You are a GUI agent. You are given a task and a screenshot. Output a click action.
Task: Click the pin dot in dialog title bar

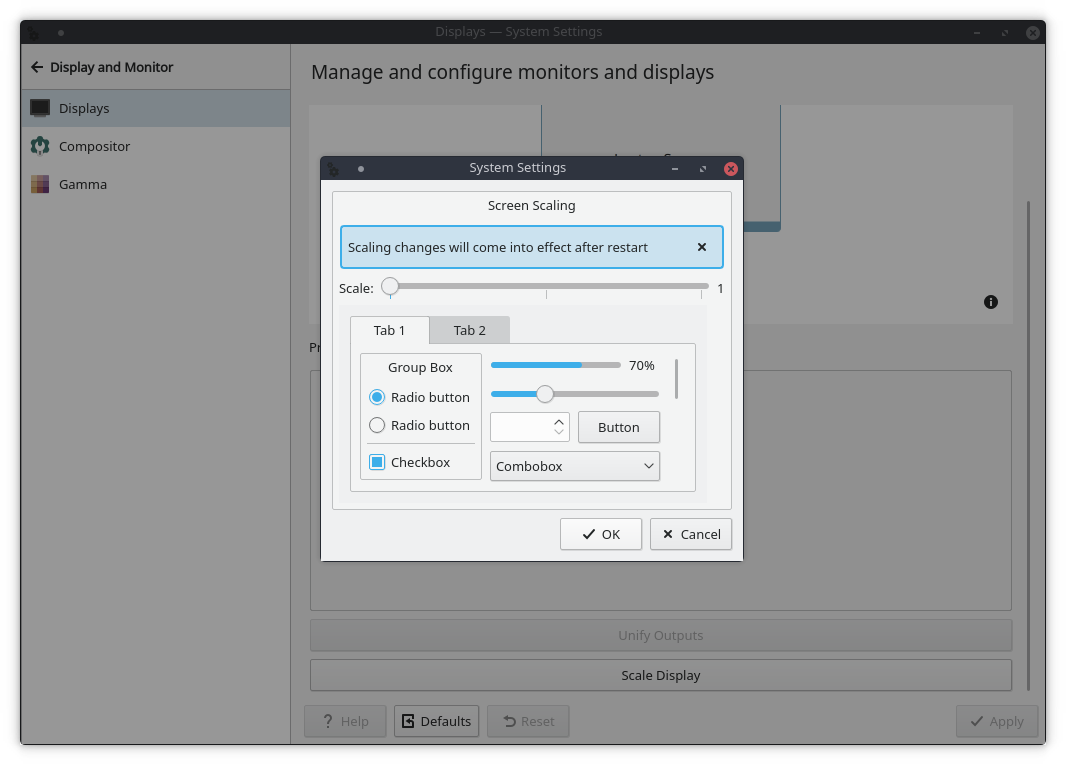click(361, 169)
